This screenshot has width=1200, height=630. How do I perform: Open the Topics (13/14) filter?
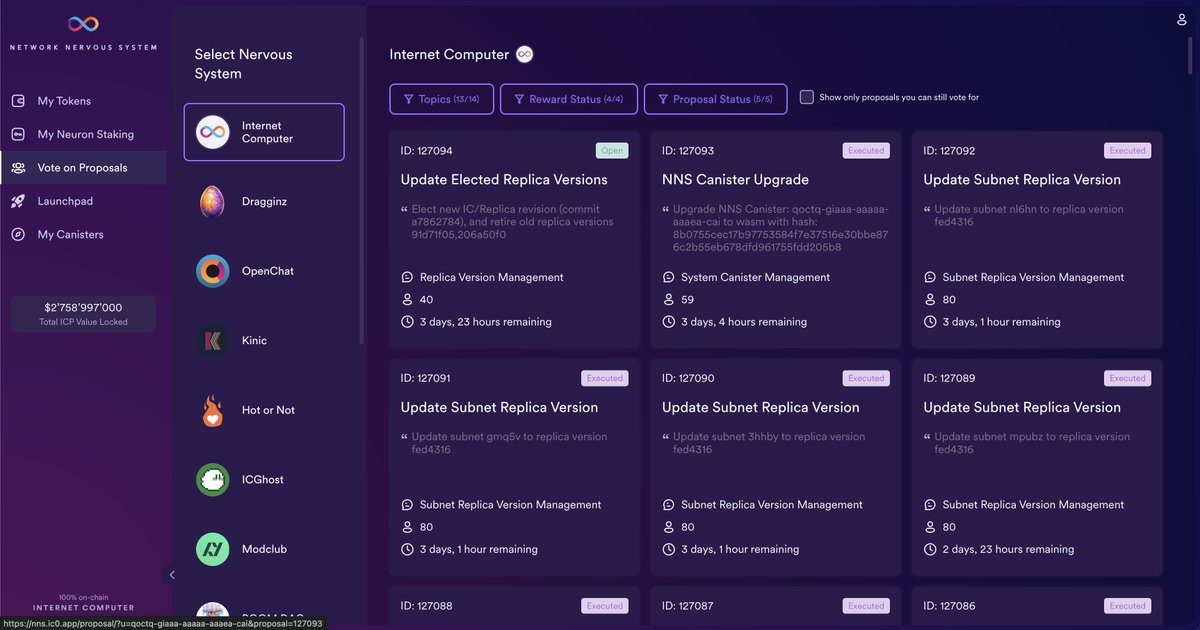(x=441, y=99)
